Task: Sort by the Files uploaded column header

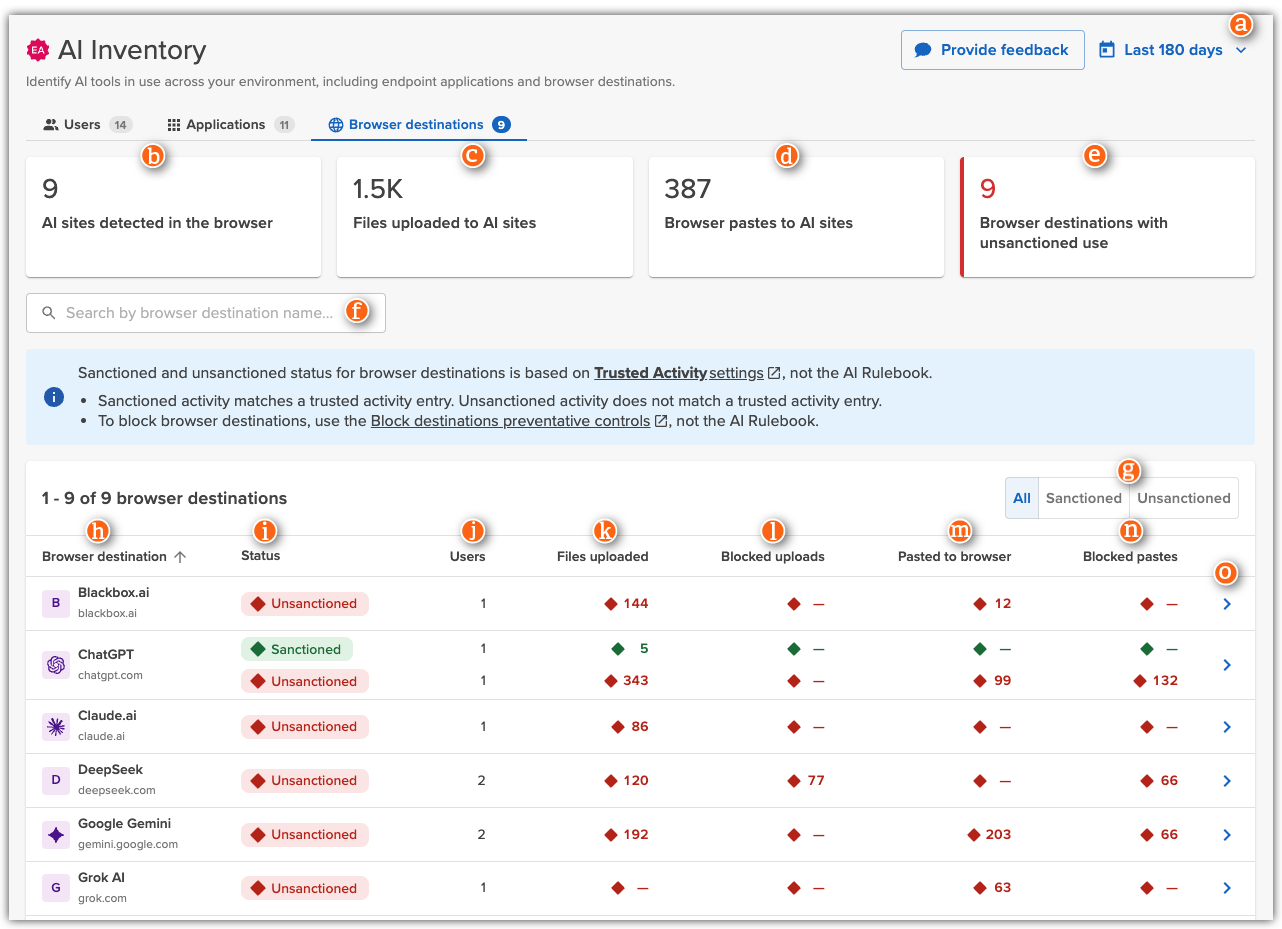Action: coord(603,556)
